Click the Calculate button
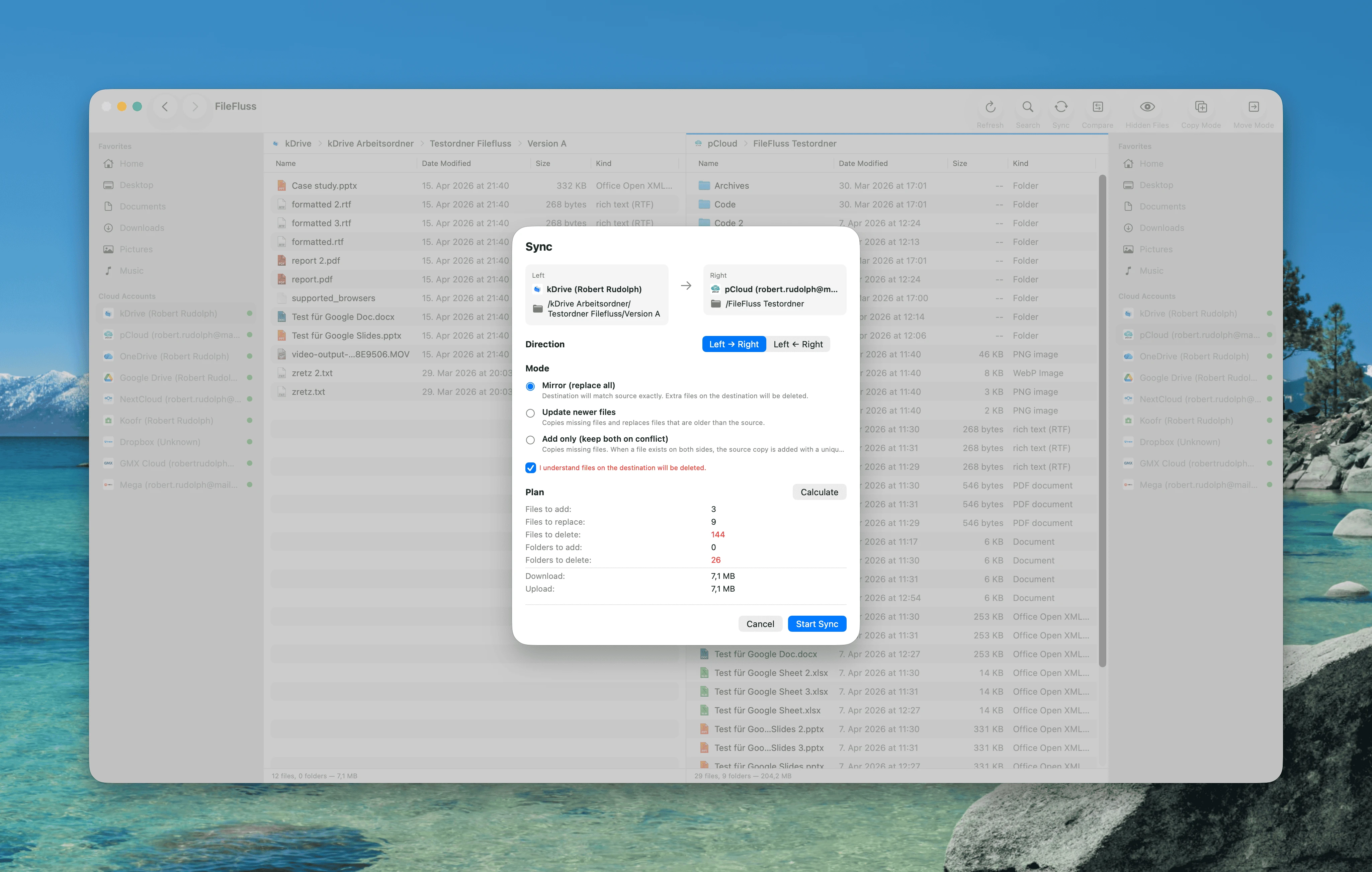Screen dimensions: 1372x872 pyautogui.click(x=819, y=492)
